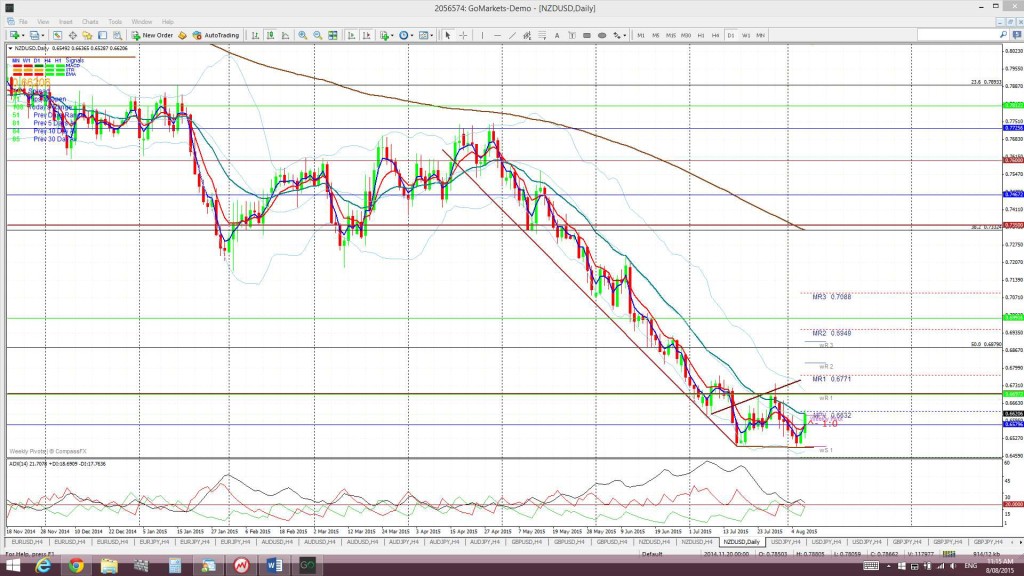This screenshot has width=1024, height=576.
Task: Click the MR3 0.7088 pivot label
Action: pos(831,296)
